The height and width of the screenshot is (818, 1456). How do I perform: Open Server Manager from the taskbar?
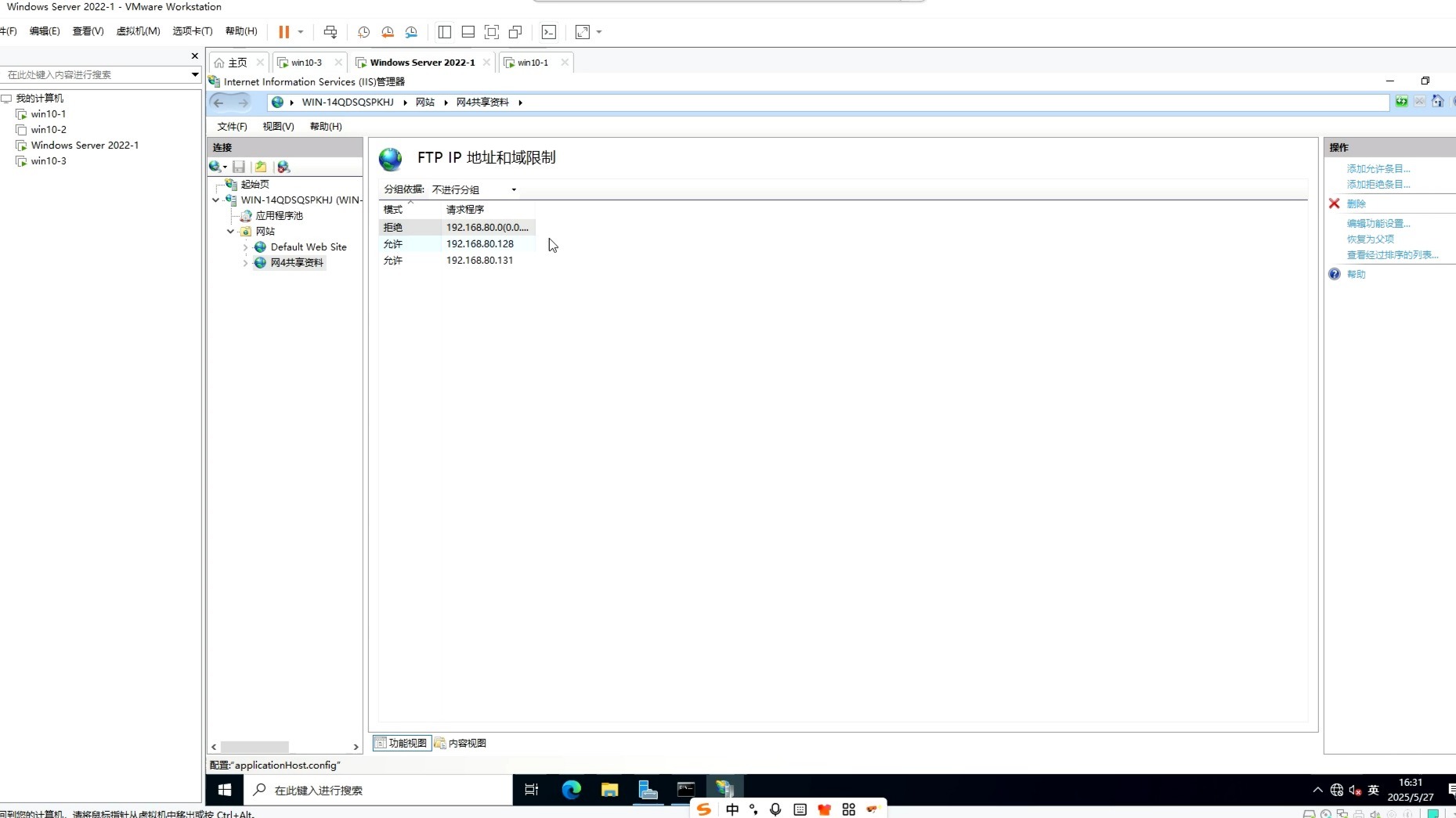click(x=648, y=790)
